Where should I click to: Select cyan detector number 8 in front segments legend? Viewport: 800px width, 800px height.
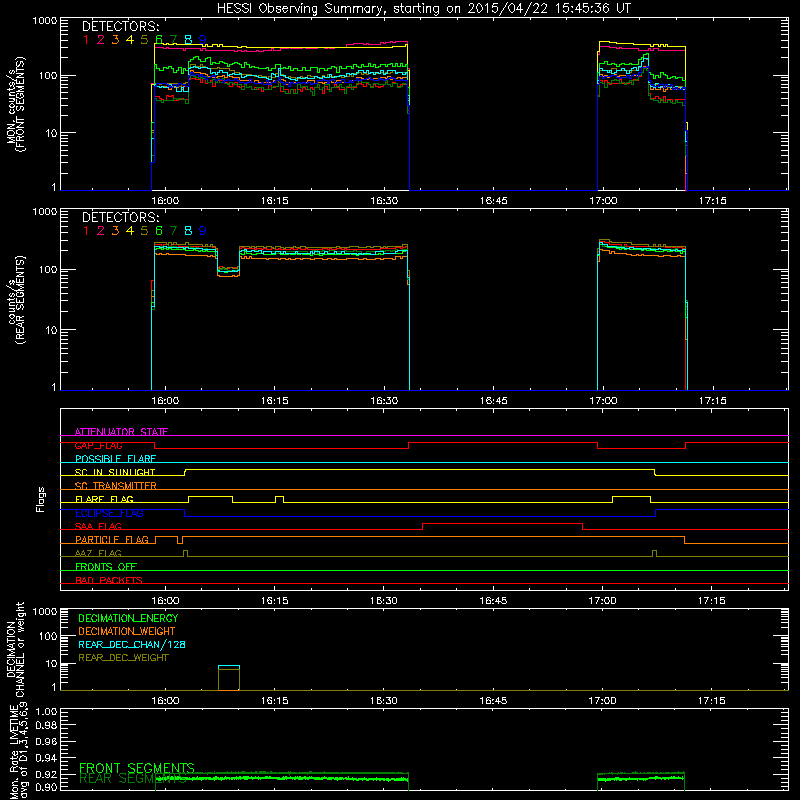tap(188, 40)
